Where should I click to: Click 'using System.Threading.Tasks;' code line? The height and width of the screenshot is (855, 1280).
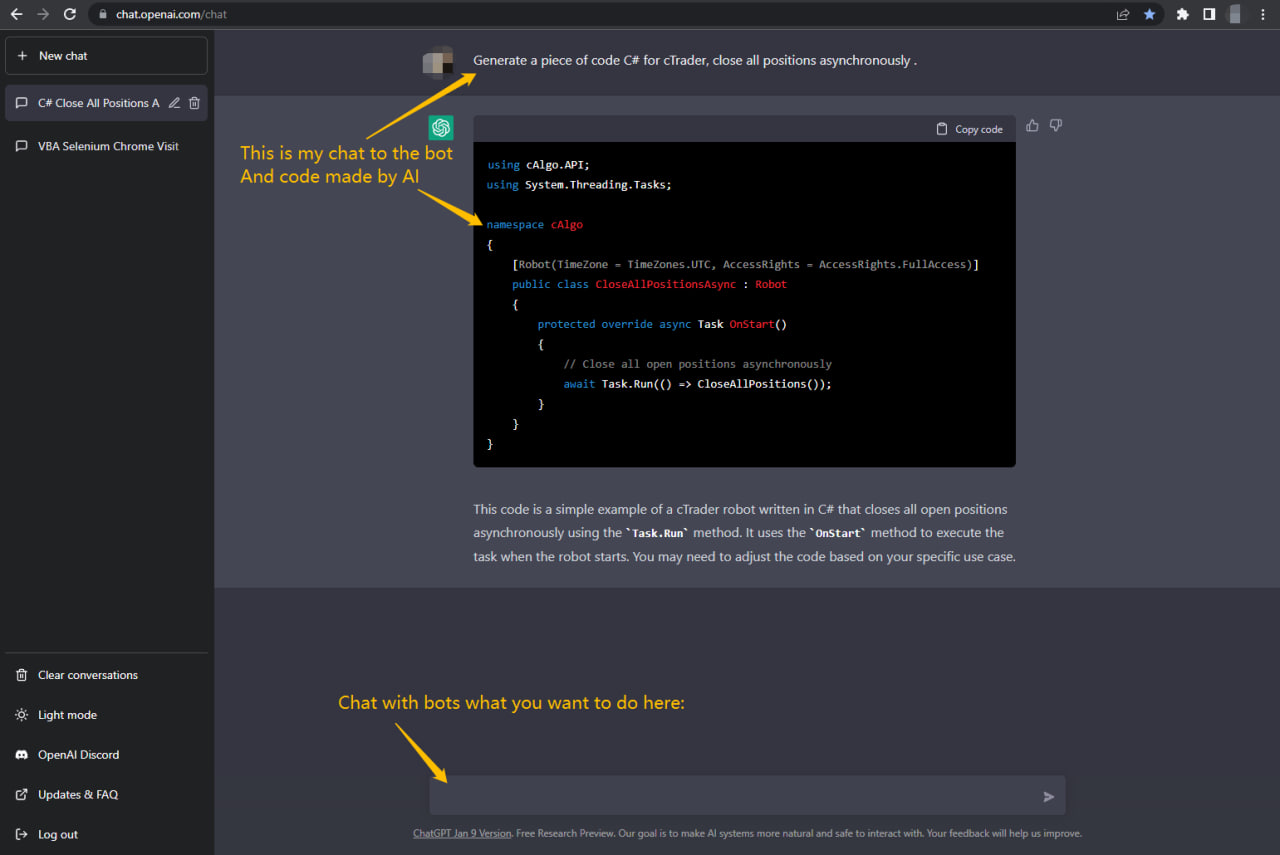(x=580, y=185)
